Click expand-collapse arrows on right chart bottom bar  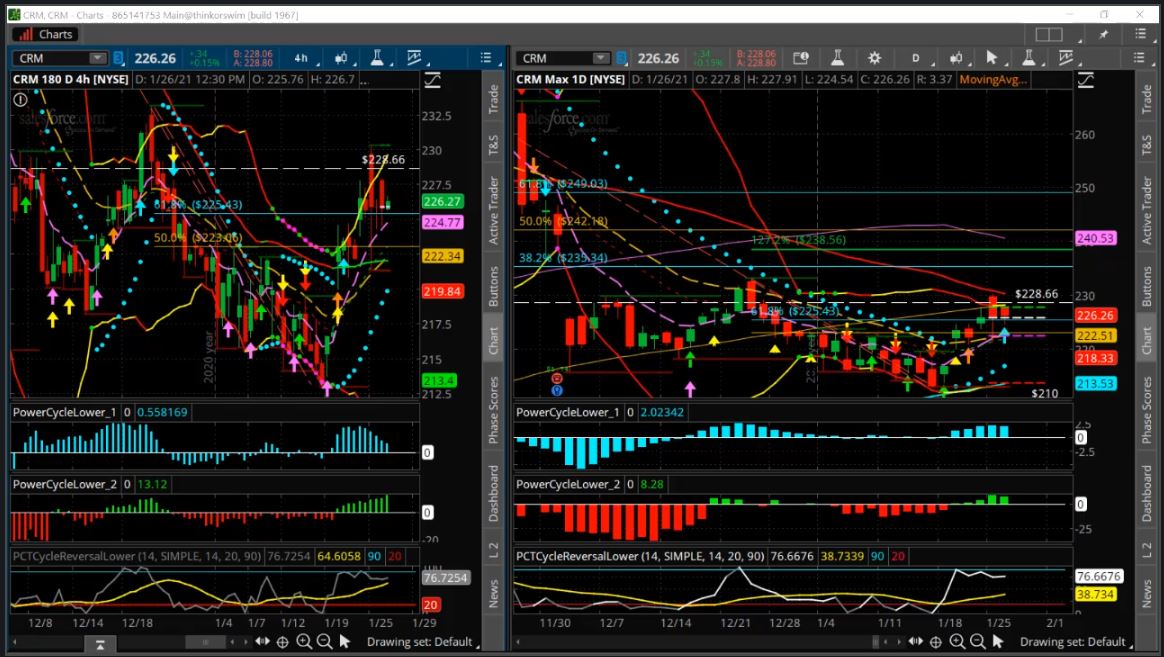tap(915, 641)
